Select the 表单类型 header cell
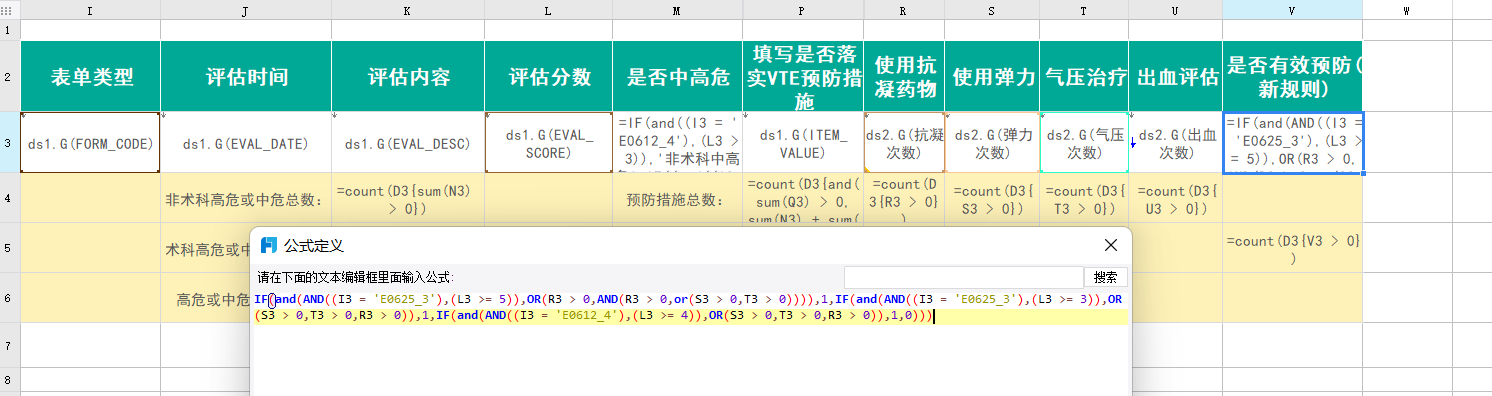Viewport: 1492px width, 396px height. [91, 77]
